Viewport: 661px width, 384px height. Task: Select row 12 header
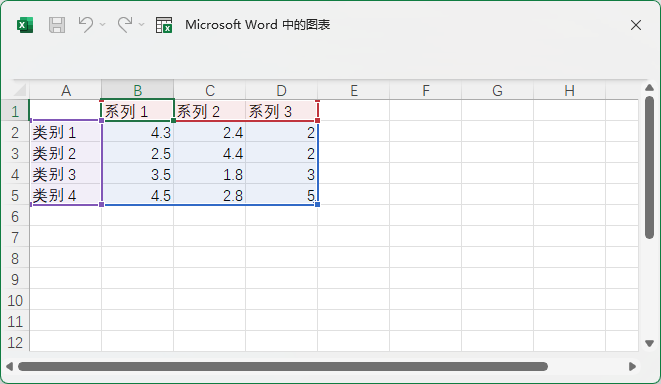click(x=15, y=341)
